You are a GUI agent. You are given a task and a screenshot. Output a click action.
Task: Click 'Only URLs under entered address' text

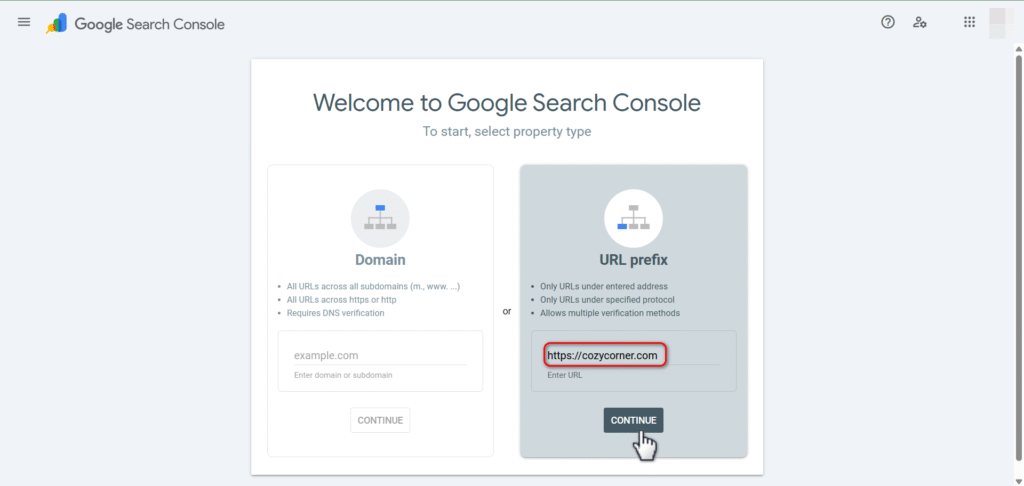(603, 287)
